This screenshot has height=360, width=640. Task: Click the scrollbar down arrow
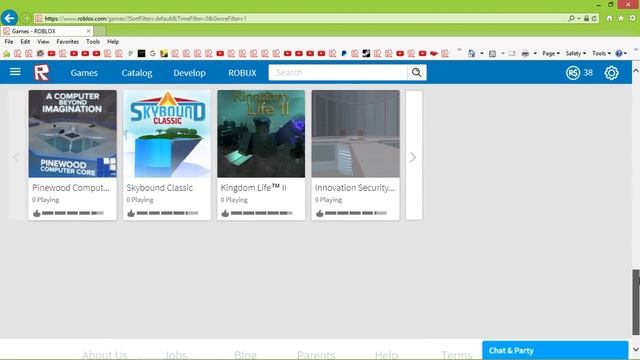point(636,350)
